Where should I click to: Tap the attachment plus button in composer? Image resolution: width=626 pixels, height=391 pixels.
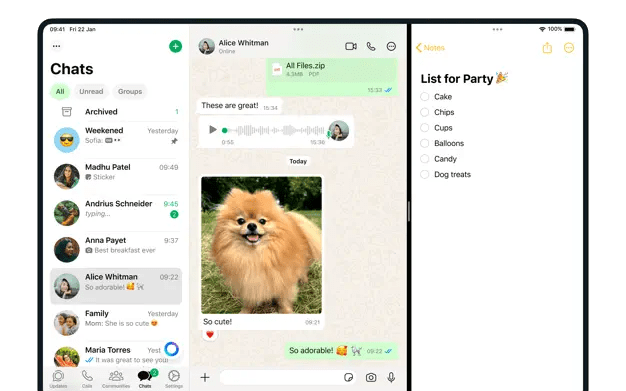pos(205,377)
